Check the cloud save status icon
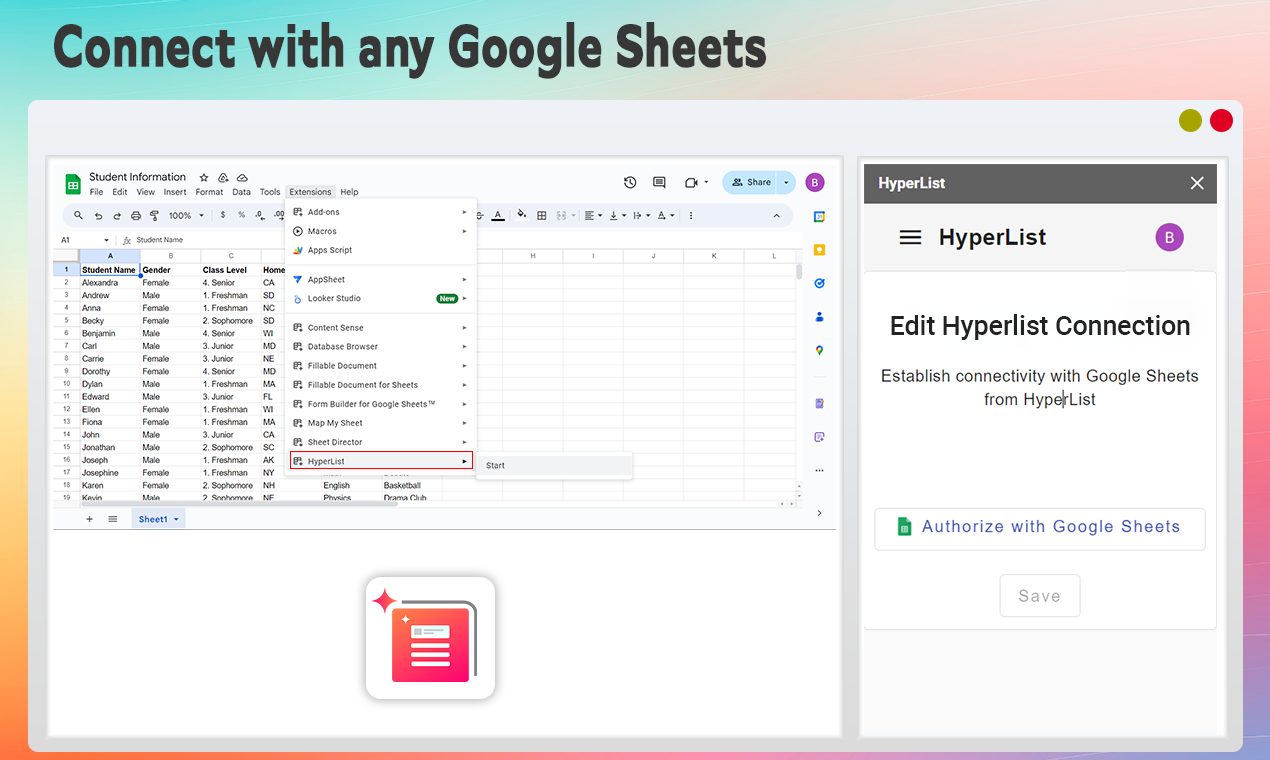This screenshot has height=760, width=1270. click(242, 177)
